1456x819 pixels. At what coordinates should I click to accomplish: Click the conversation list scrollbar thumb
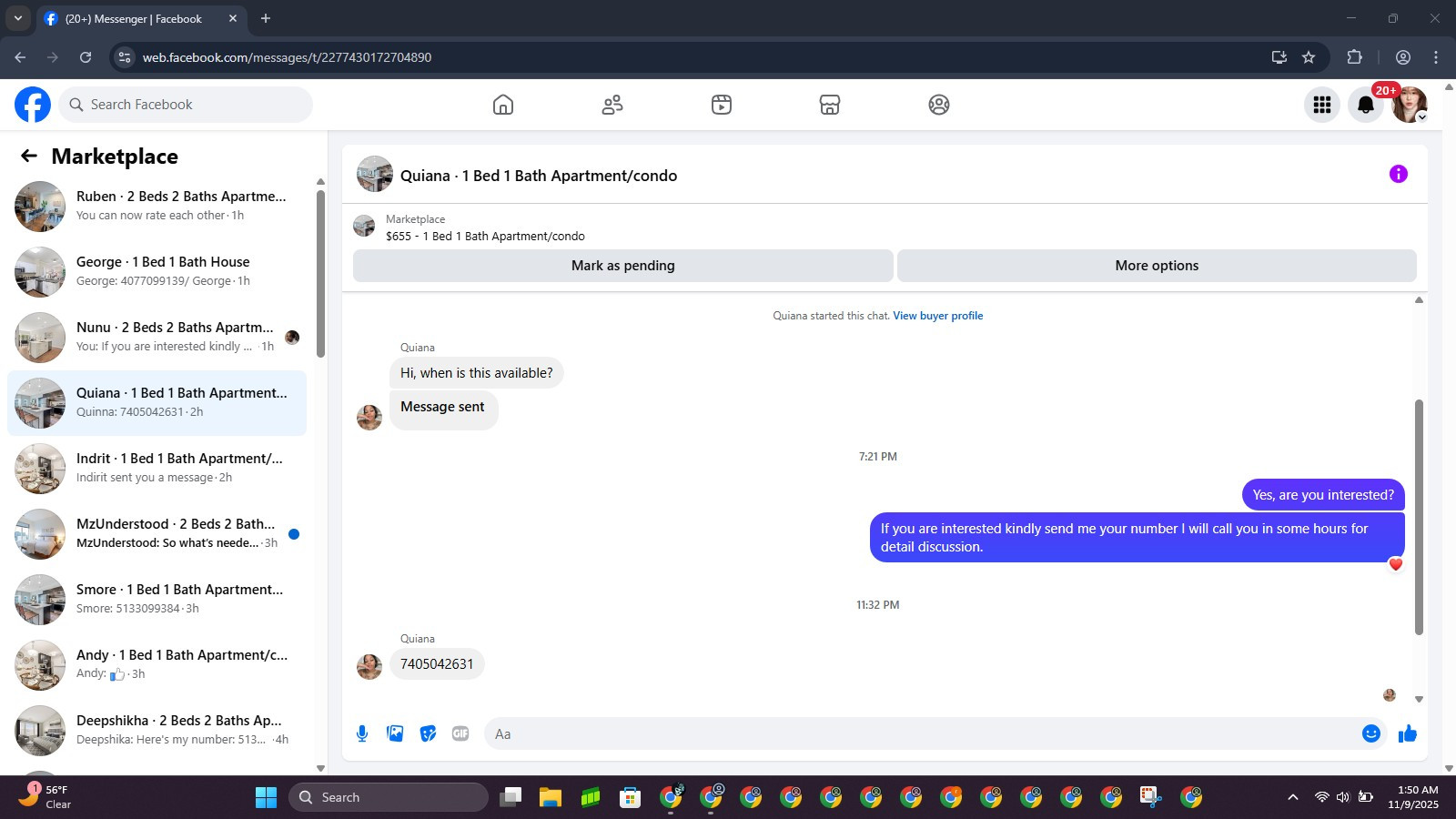click(x=320, y=273)
